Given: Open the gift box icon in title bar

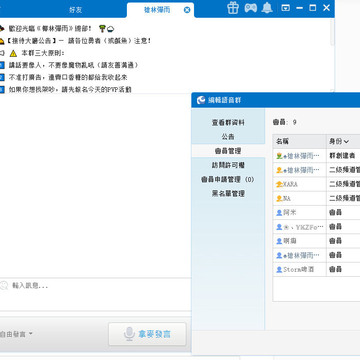Looking at the screenshot, I should pos(233,7).
